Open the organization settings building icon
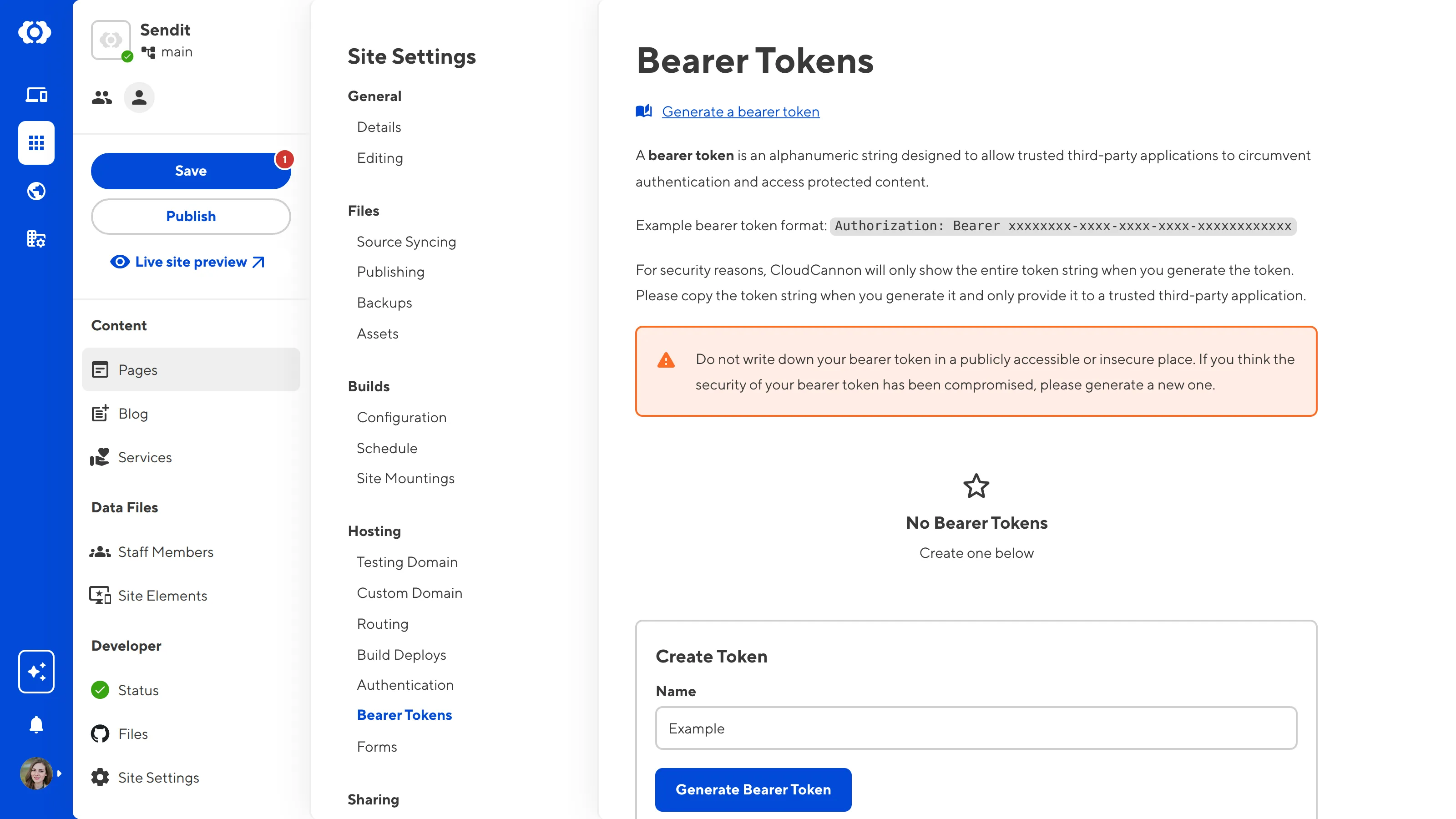 coord(36,239)
